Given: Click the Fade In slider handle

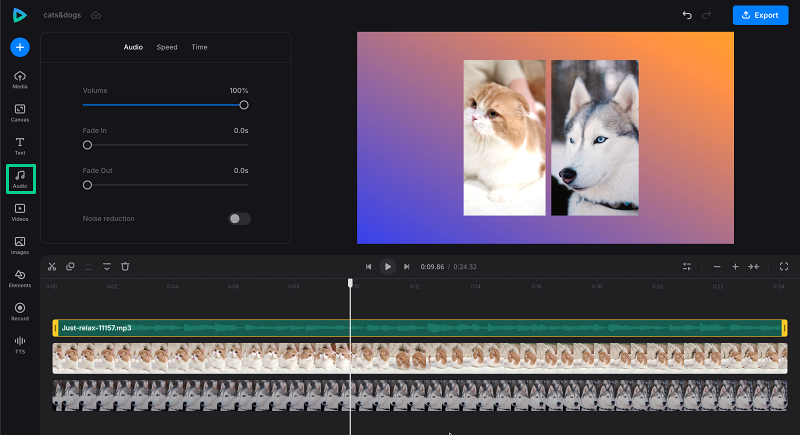Looking at the screenshot, I should (87, 145).
